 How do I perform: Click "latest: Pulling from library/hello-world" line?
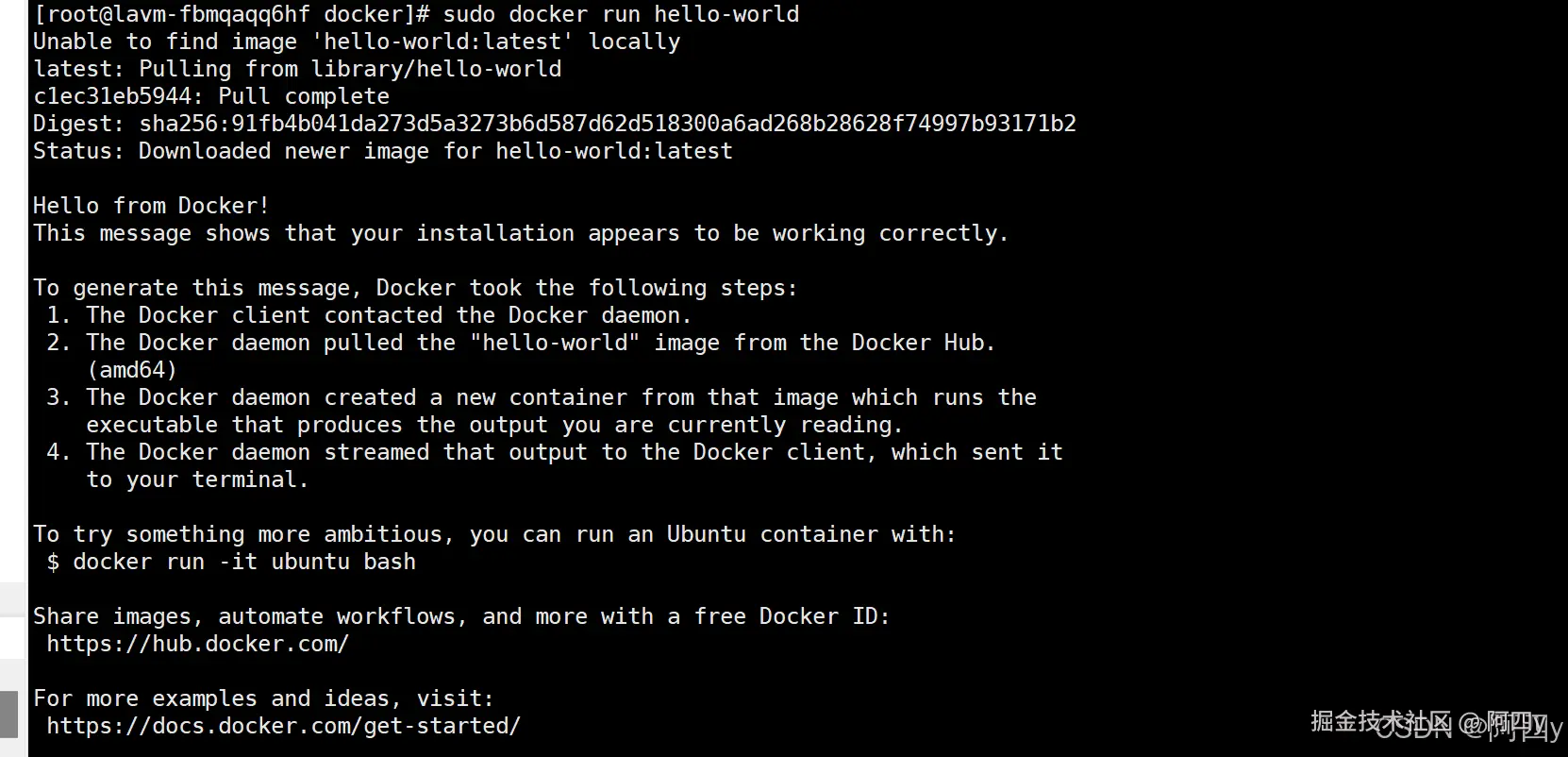[x=297, y=70]
